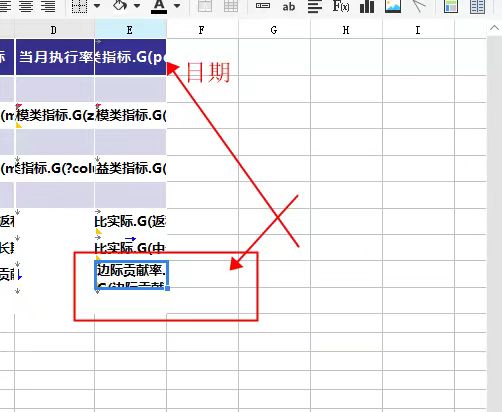Click the rightmost two-column layout icon
Image resolution: width=502 pixels, height=412 pixels.
(477, 6)
